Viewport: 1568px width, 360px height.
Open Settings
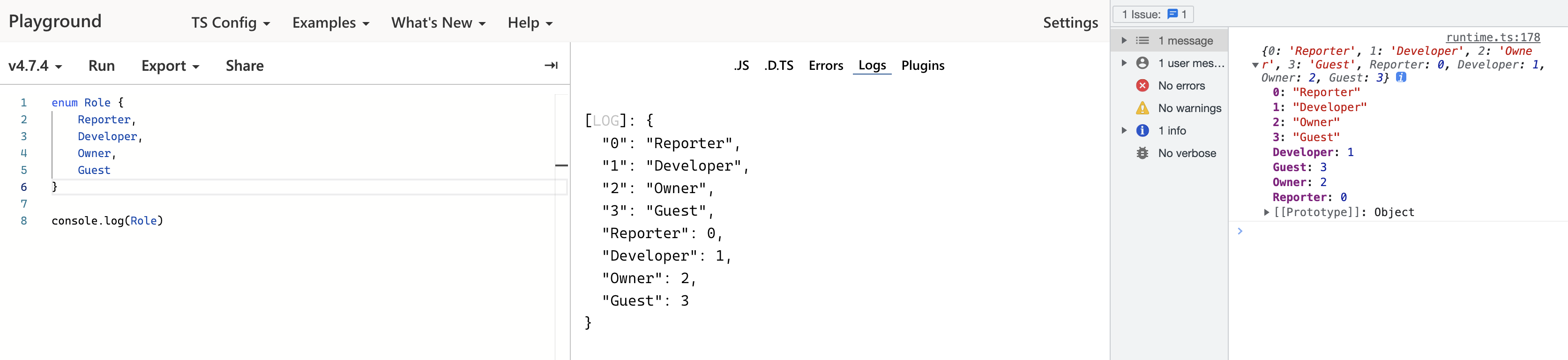tap(1070, 23)
